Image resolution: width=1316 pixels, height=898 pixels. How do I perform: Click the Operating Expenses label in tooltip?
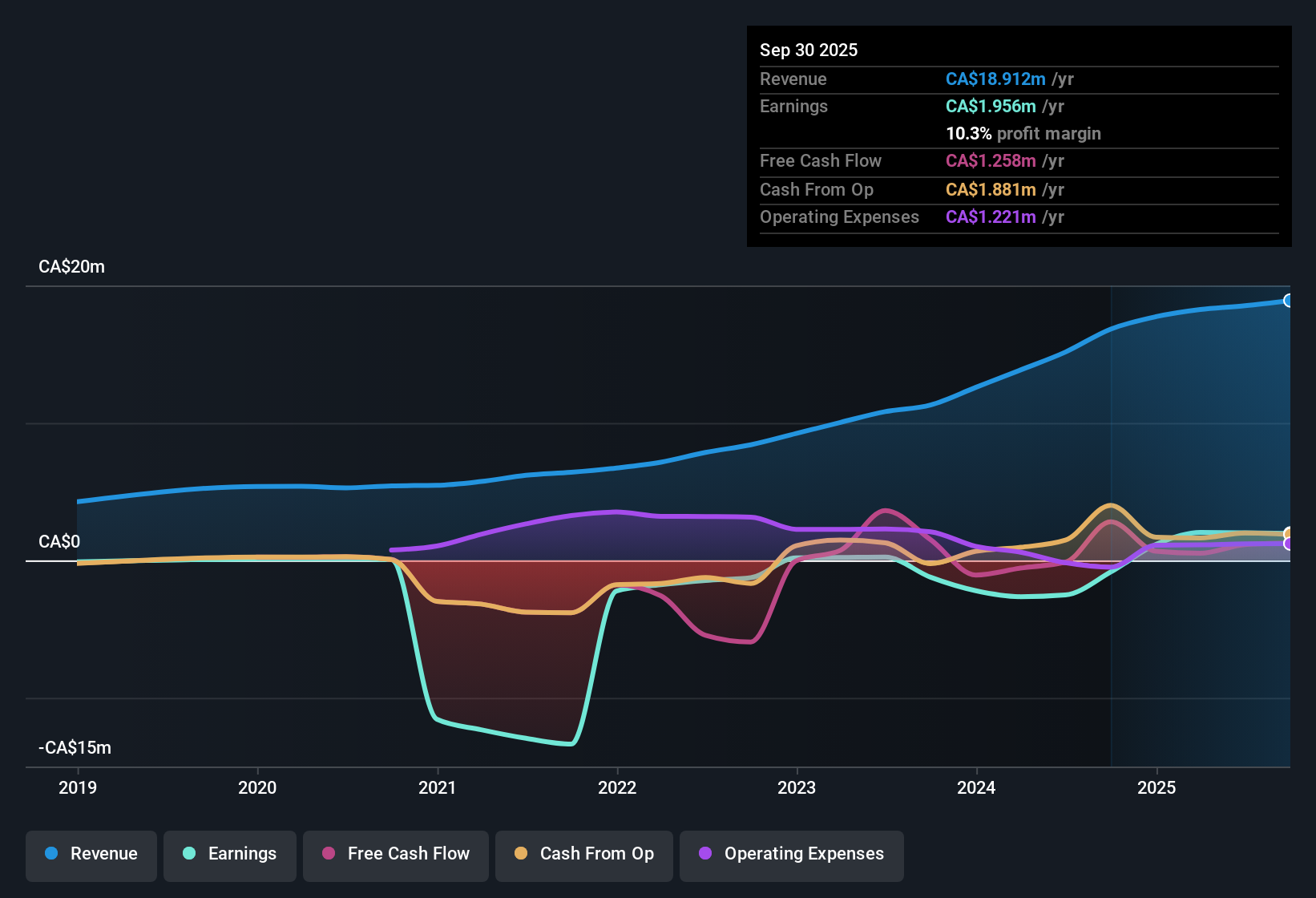coord(839,216)
